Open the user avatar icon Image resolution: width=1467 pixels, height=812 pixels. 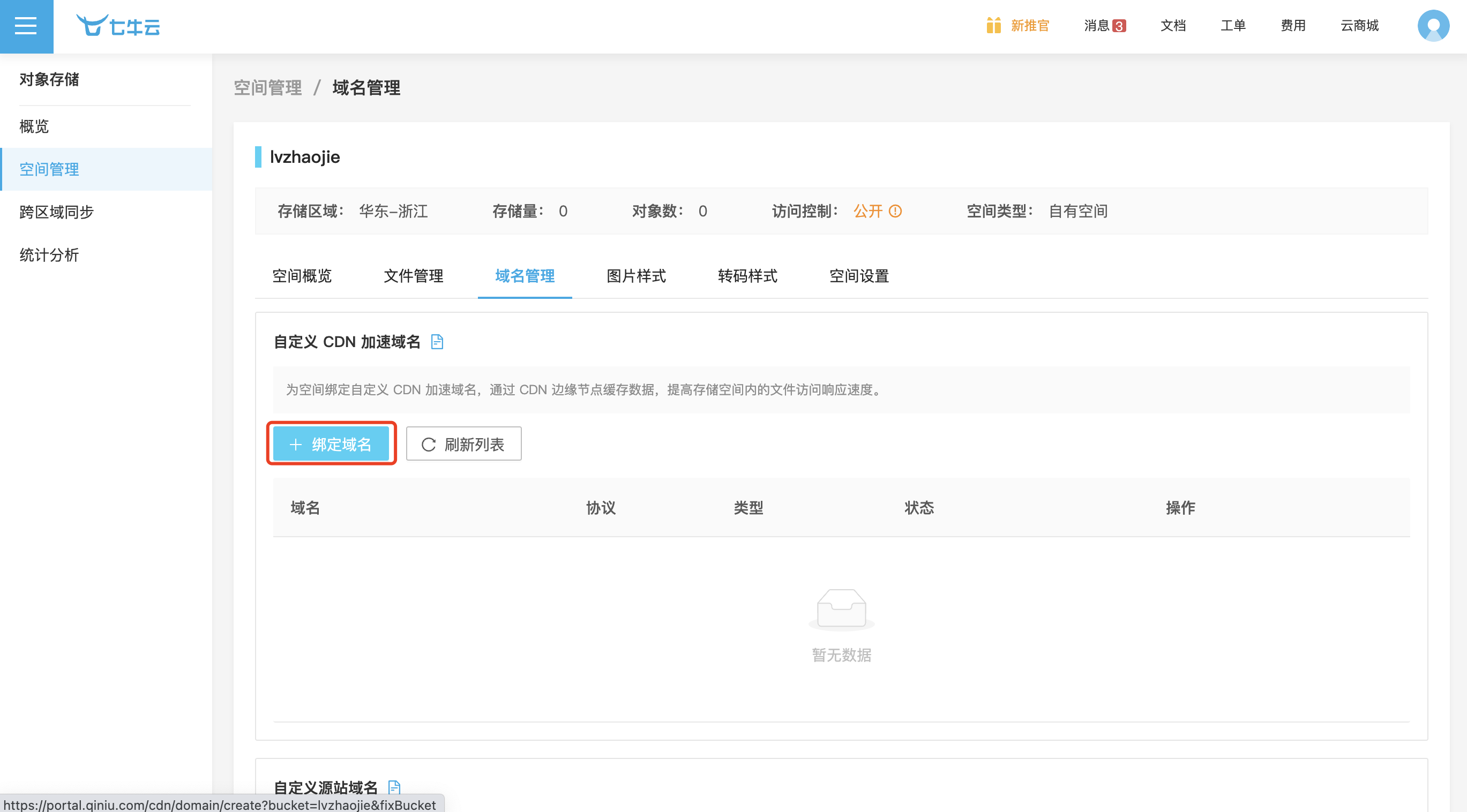(x=1433, y=26)
